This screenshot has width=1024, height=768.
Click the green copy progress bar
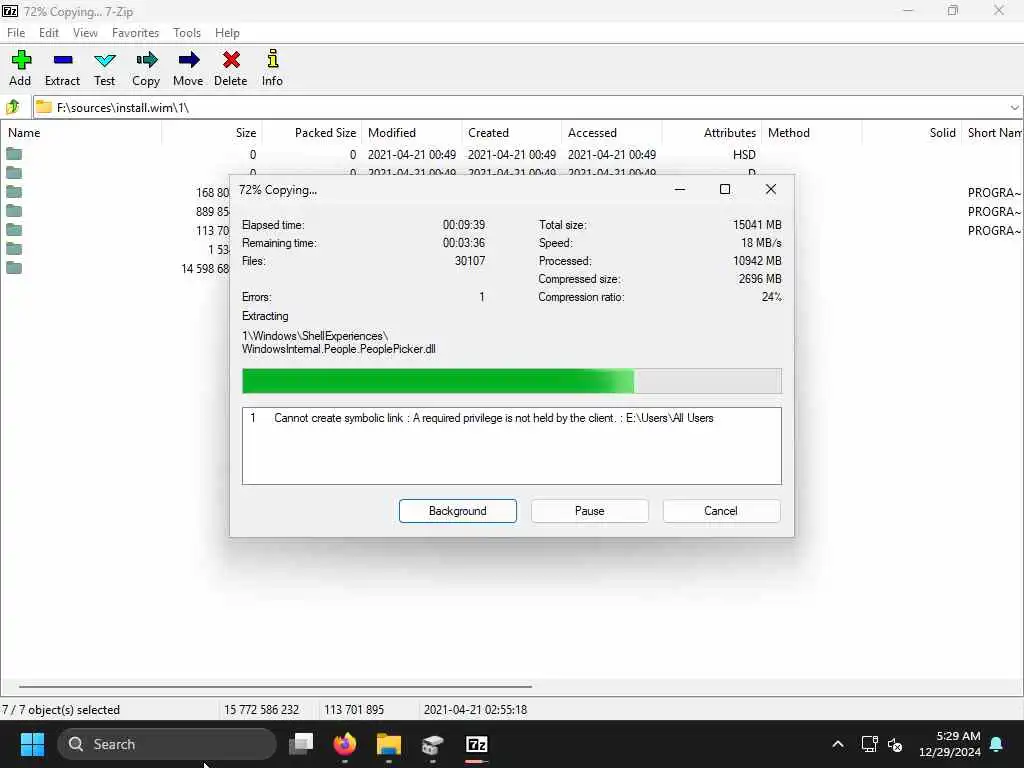[511, 381]
